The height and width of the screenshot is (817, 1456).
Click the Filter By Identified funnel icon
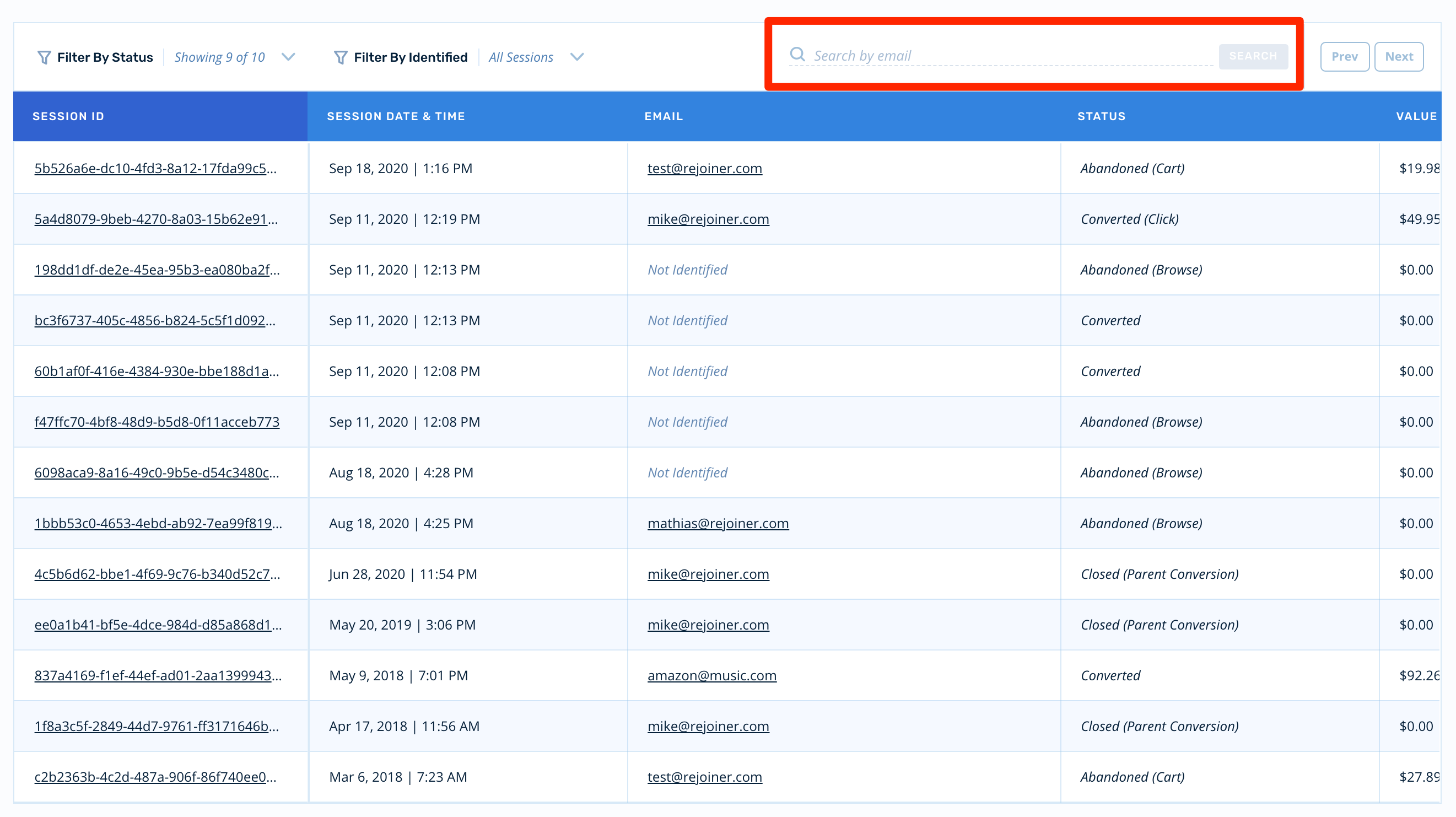(340, 57)
